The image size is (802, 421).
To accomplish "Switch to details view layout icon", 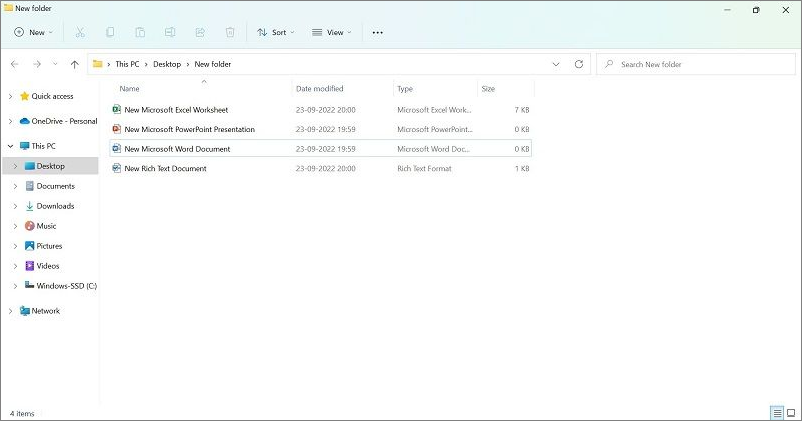I will (776, 413).
